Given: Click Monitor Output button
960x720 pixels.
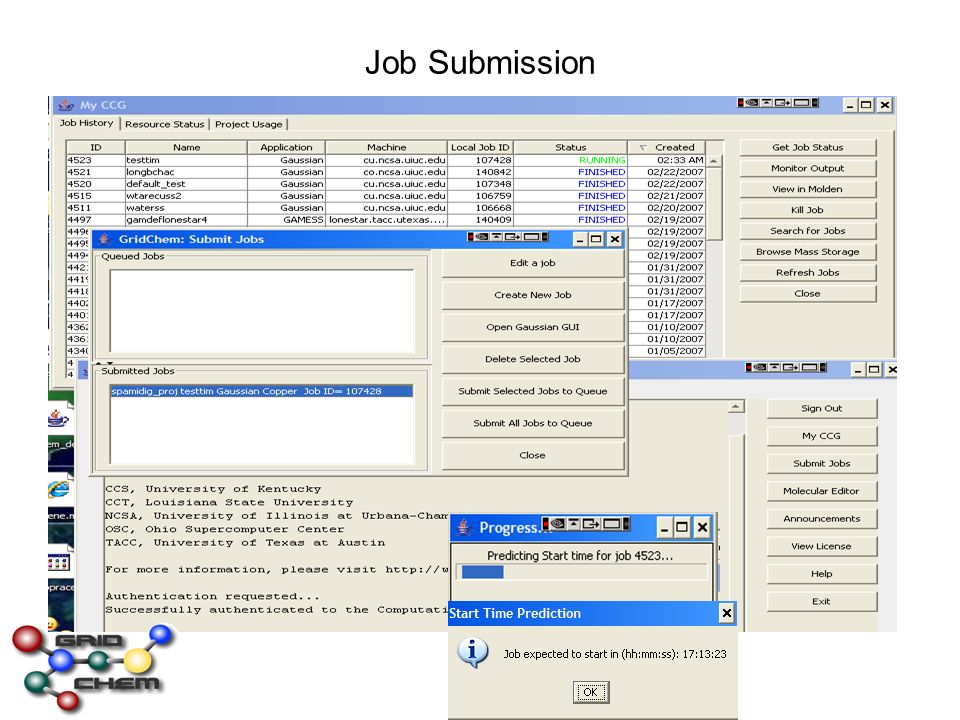Looking at the screenshot, I should click(808, 168).
